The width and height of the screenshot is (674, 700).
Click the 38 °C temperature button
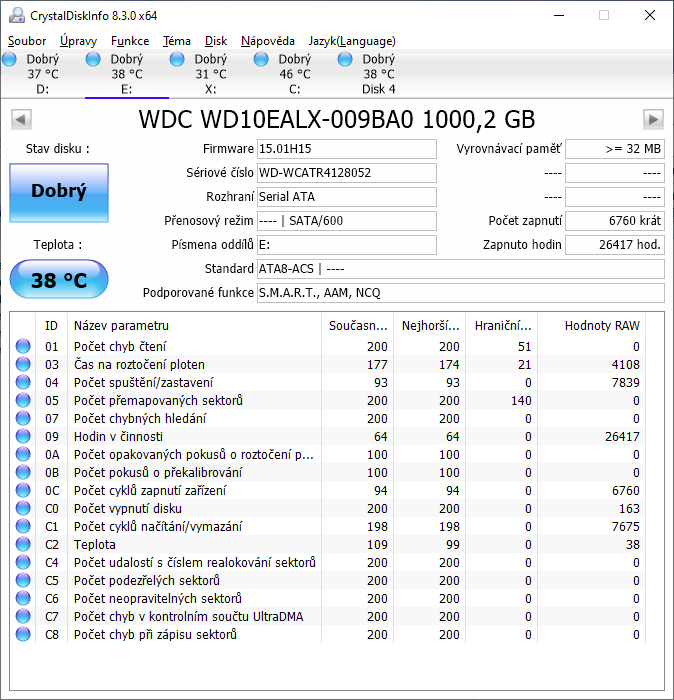[x=59, y=279]
